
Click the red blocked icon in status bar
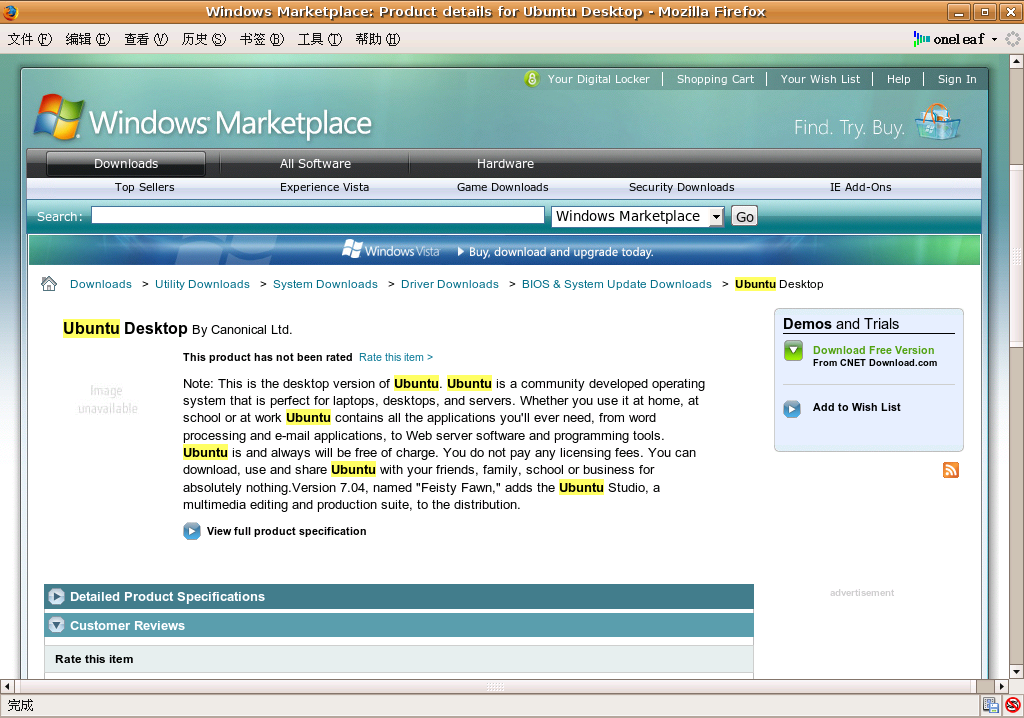click(1013, 705)
